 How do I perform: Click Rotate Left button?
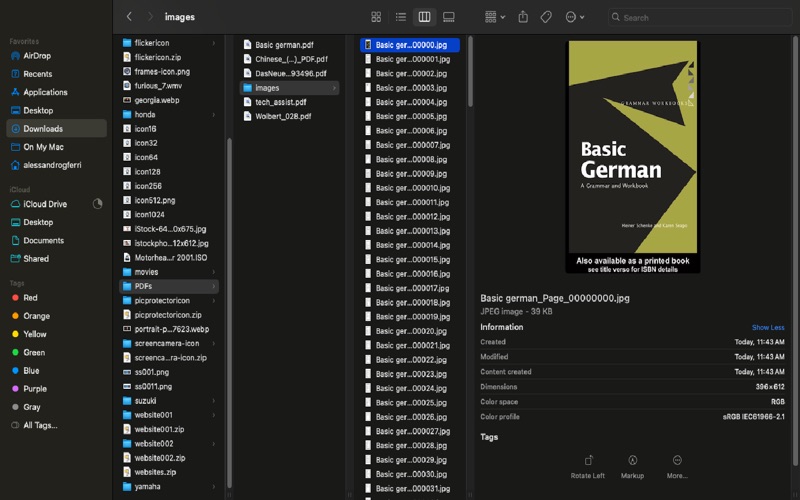coord(588,466)
